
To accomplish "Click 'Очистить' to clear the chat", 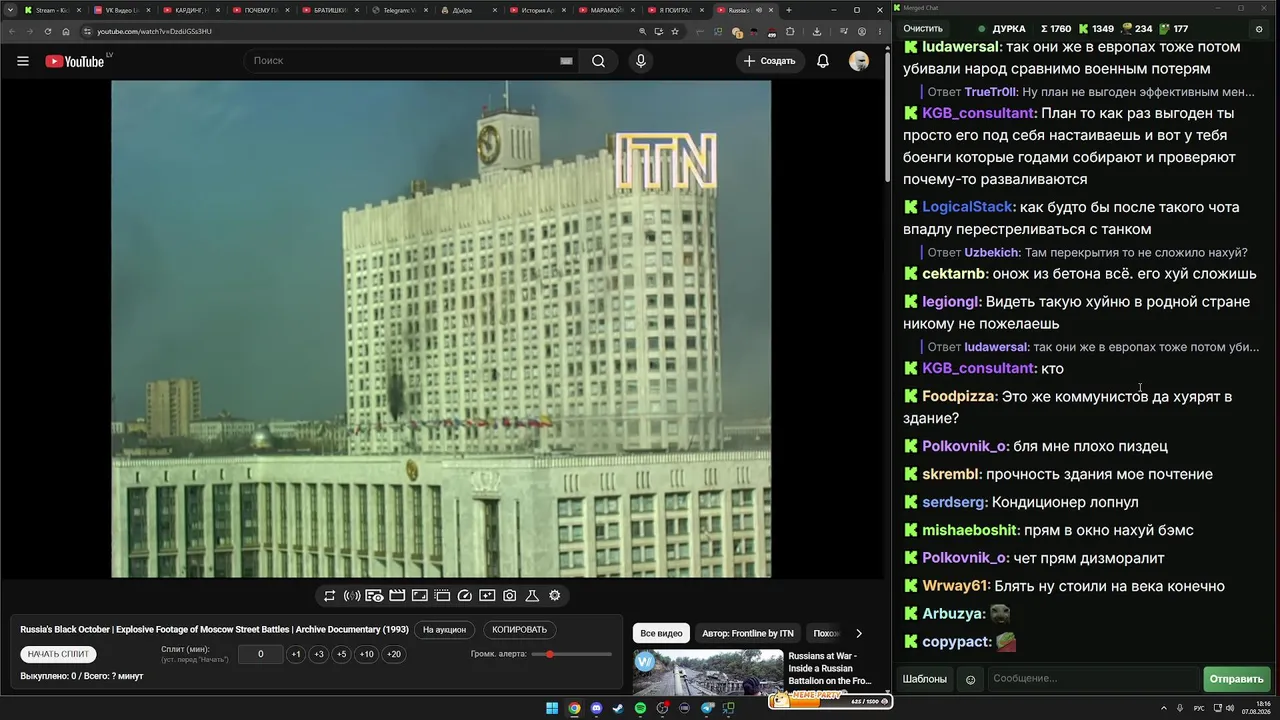I will (x=923, y=29).
